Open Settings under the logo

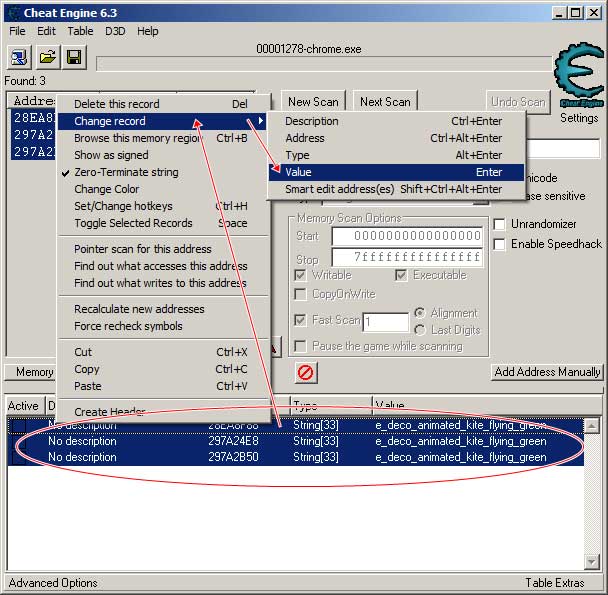click(579, 118)
